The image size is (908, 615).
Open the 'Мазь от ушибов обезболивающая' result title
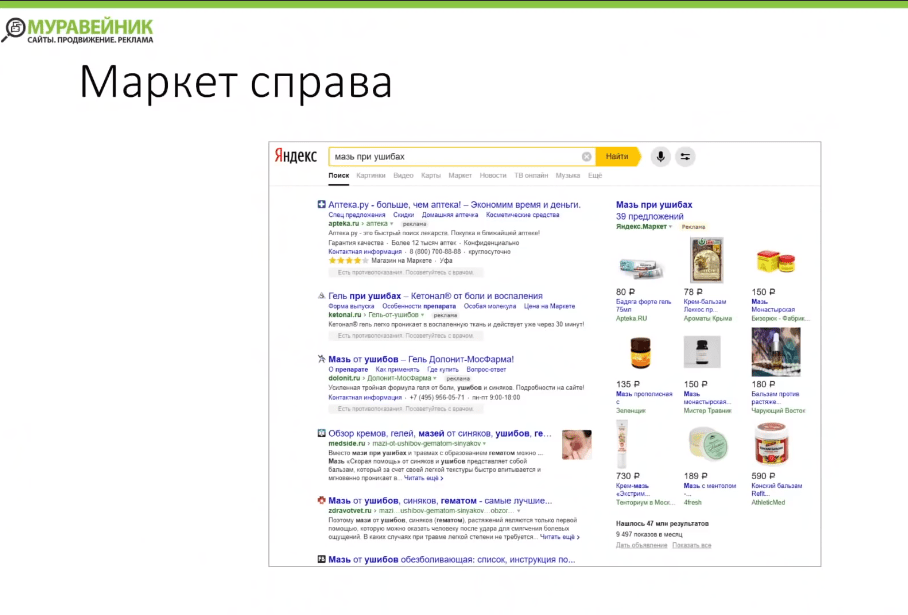[452, 559]
